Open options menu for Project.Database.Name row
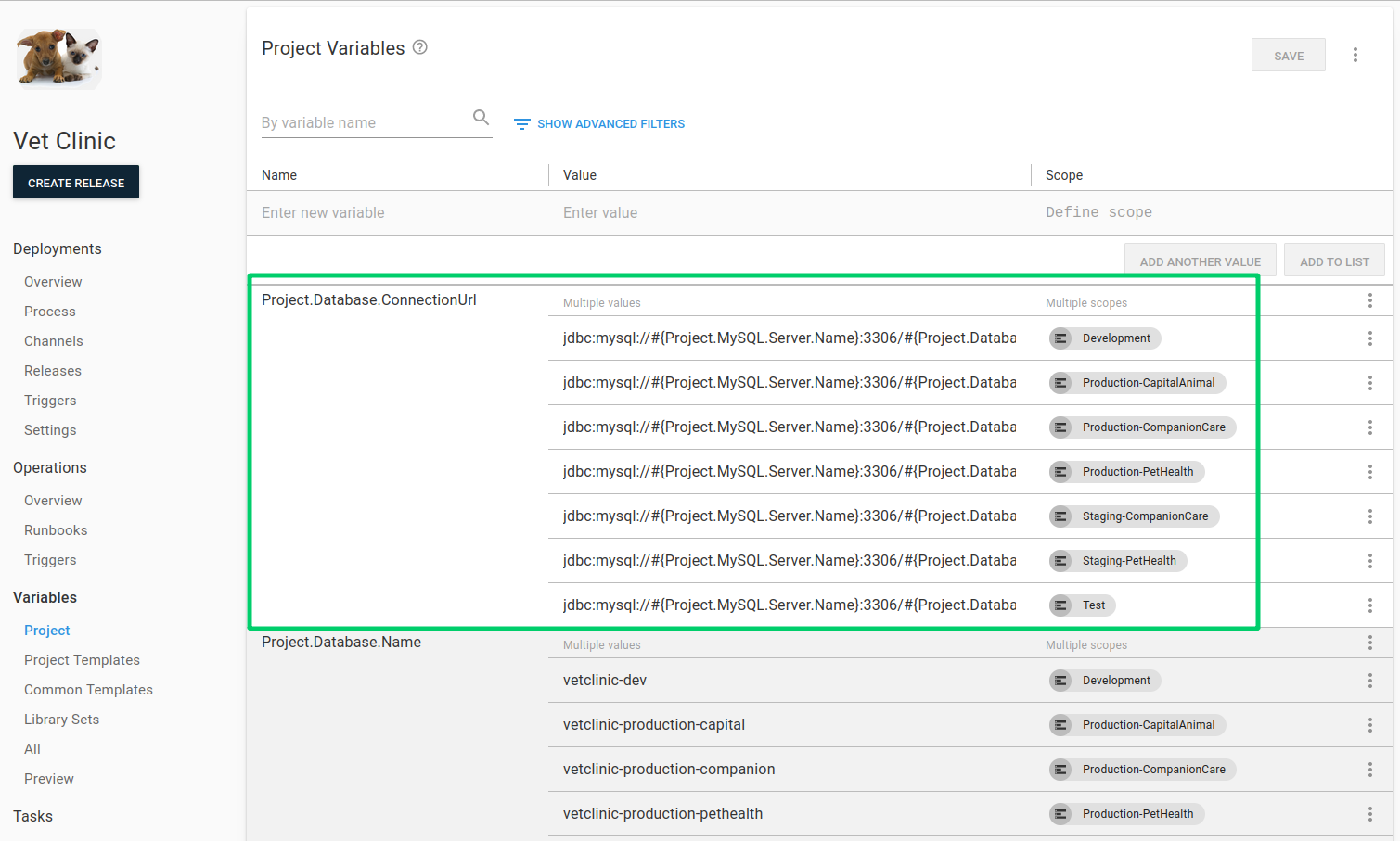The image size is (1400, 841). [x=1370, y=642]
